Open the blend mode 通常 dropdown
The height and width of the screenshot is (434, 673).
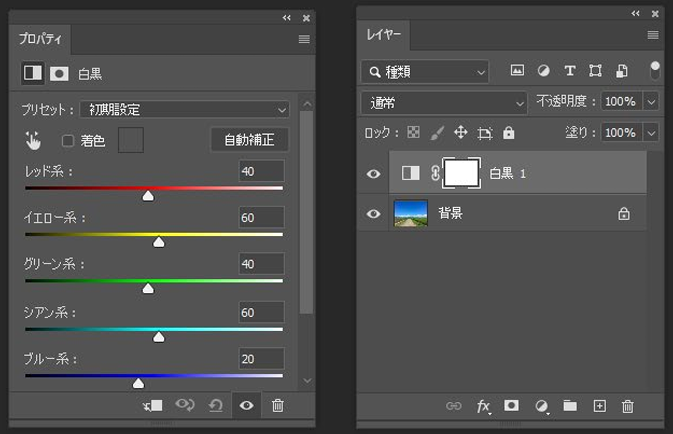(x=444, y=102)
